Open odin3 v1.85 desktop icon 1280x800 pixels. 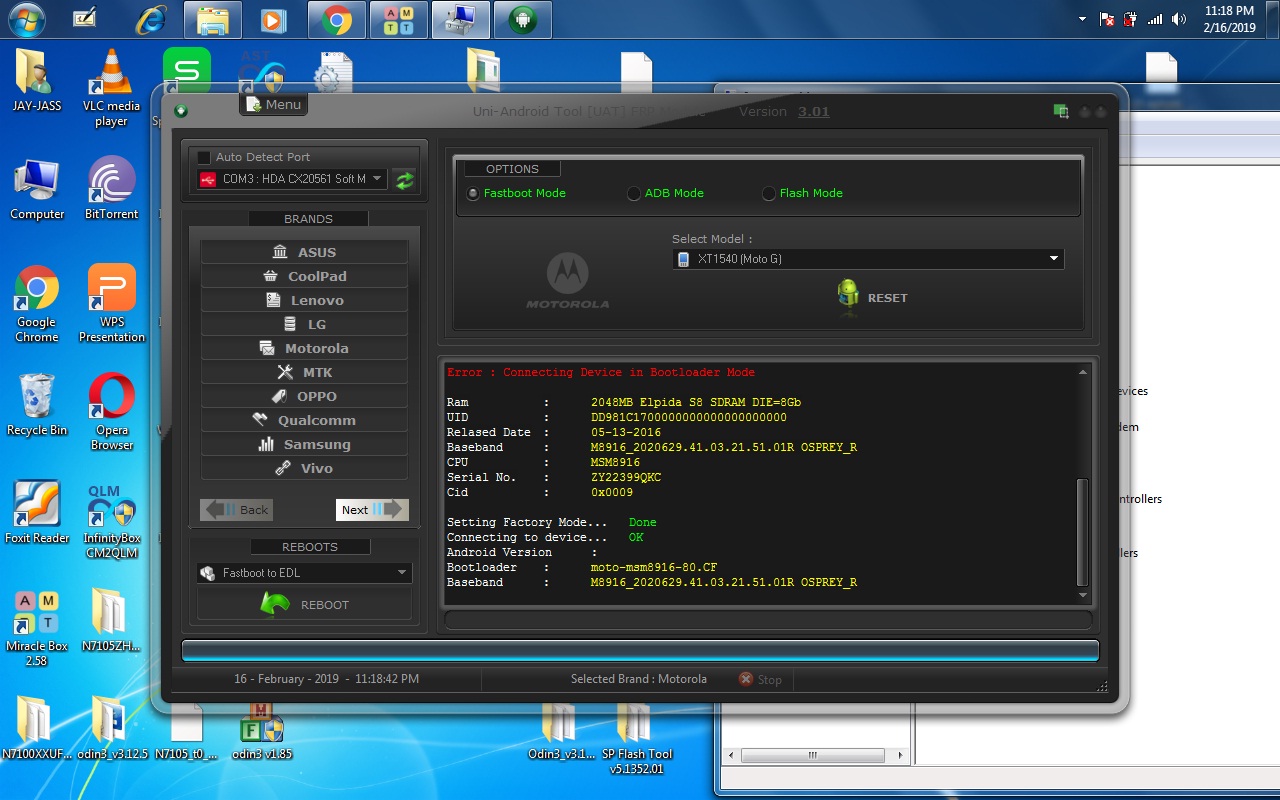(261, 731)
